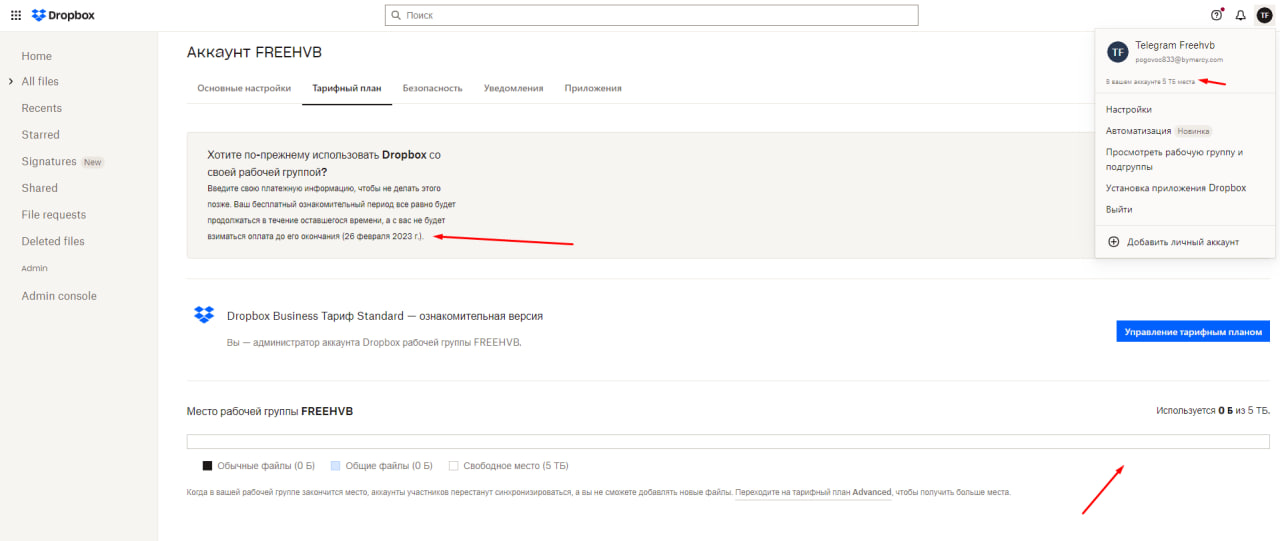
Task: Click the account email address text
Action: tap(1179, 60)
